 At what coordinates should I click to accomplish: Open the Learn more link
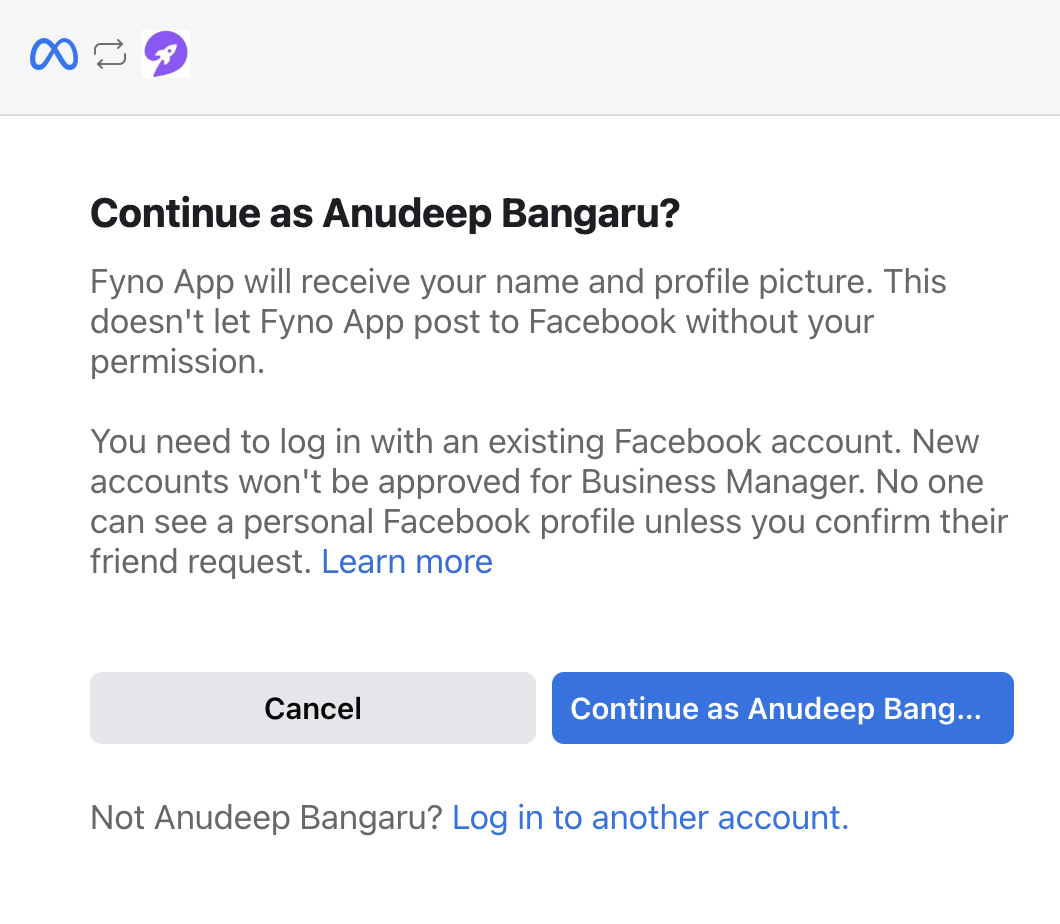point(407,562)
